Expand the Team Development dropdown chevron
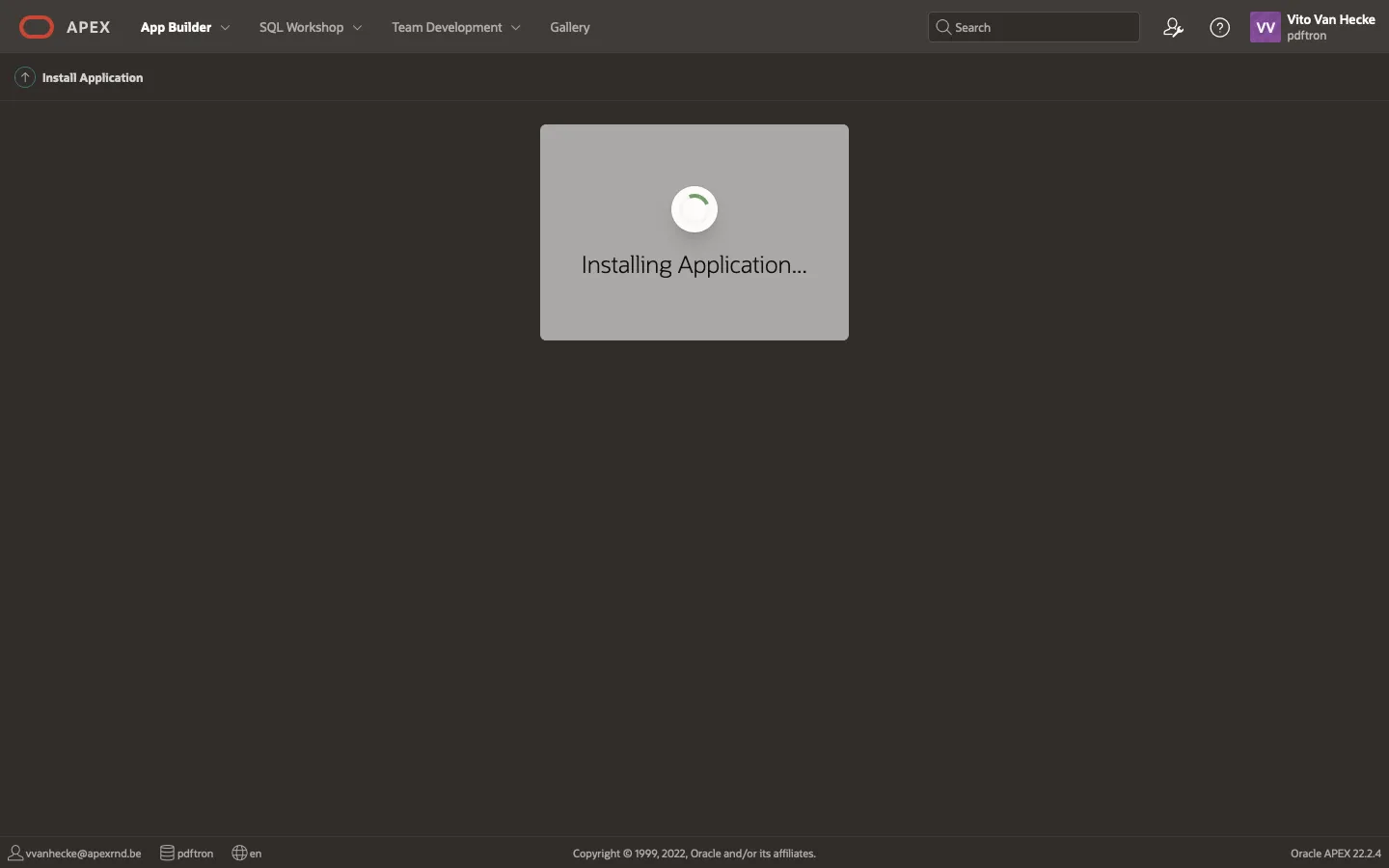Image resolution: width=1389 pixels, height=868 pixels. point(516,28)
